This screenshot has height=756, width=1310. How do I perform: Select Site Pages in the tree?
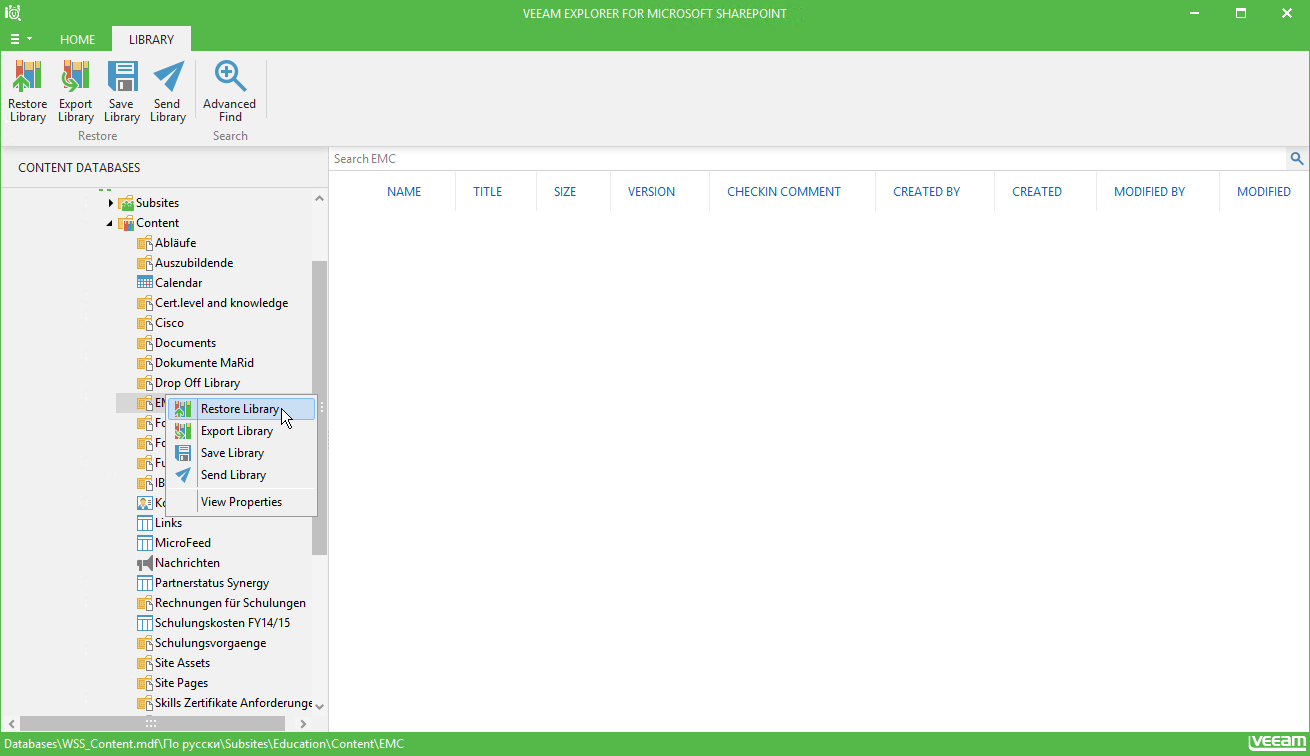pyautogui.click(x=181, y=683)
